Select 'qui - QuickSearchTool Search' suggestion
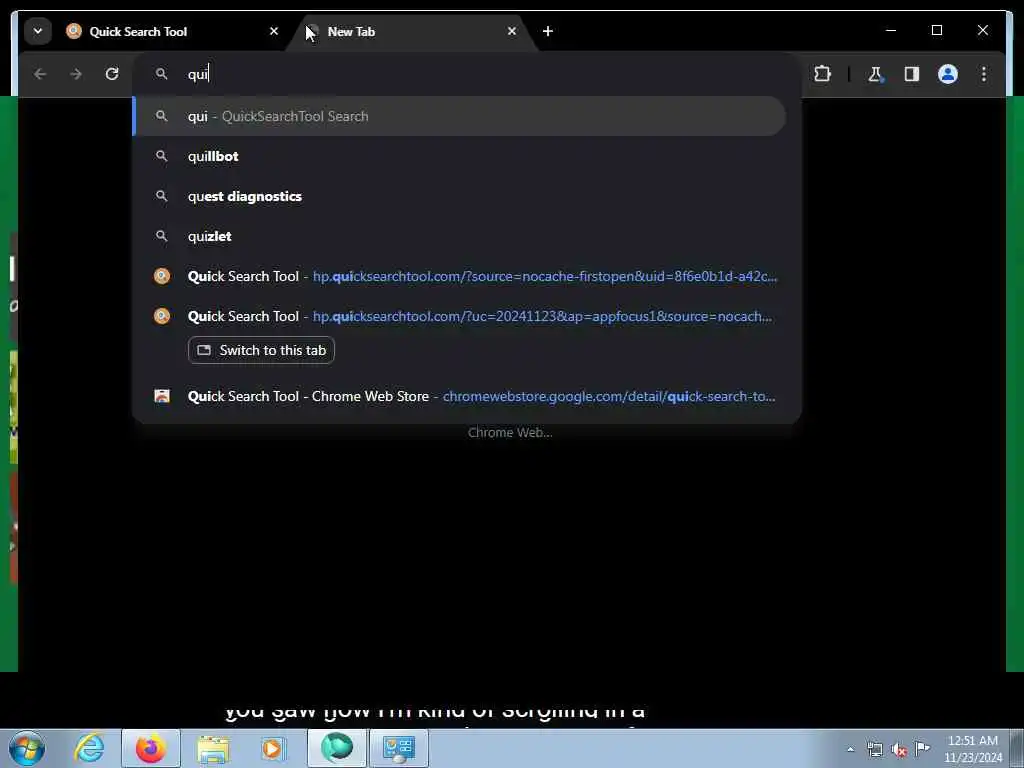Image resolution: width=1024 pixels, height=768 pixels. [459, 116]
